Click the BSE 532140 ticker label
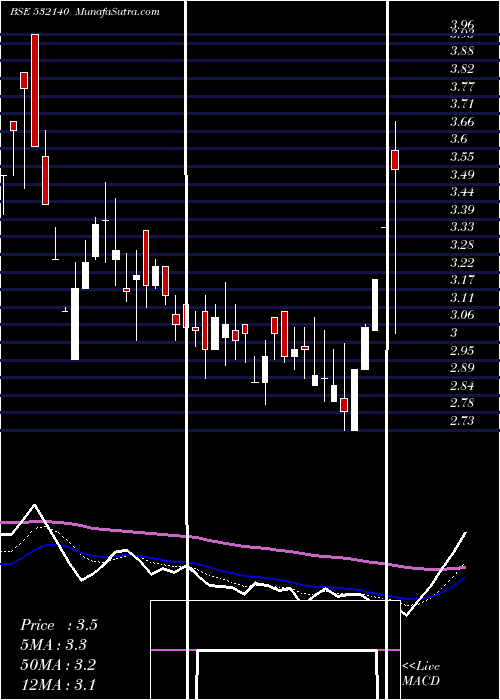500x700 pixels. [39, 12]
